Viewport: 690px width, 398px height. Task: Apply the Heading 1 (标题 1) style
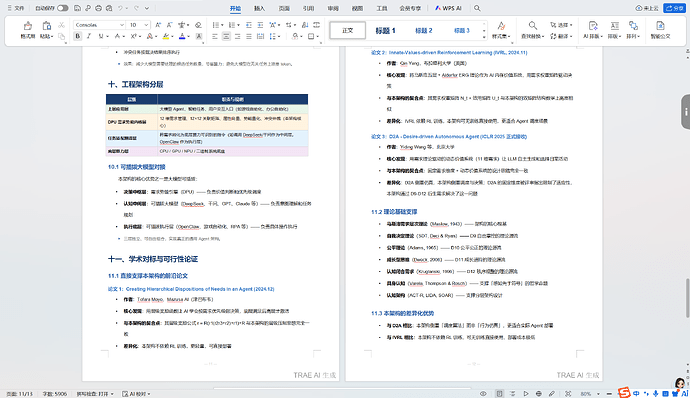[x=385, y=30]
